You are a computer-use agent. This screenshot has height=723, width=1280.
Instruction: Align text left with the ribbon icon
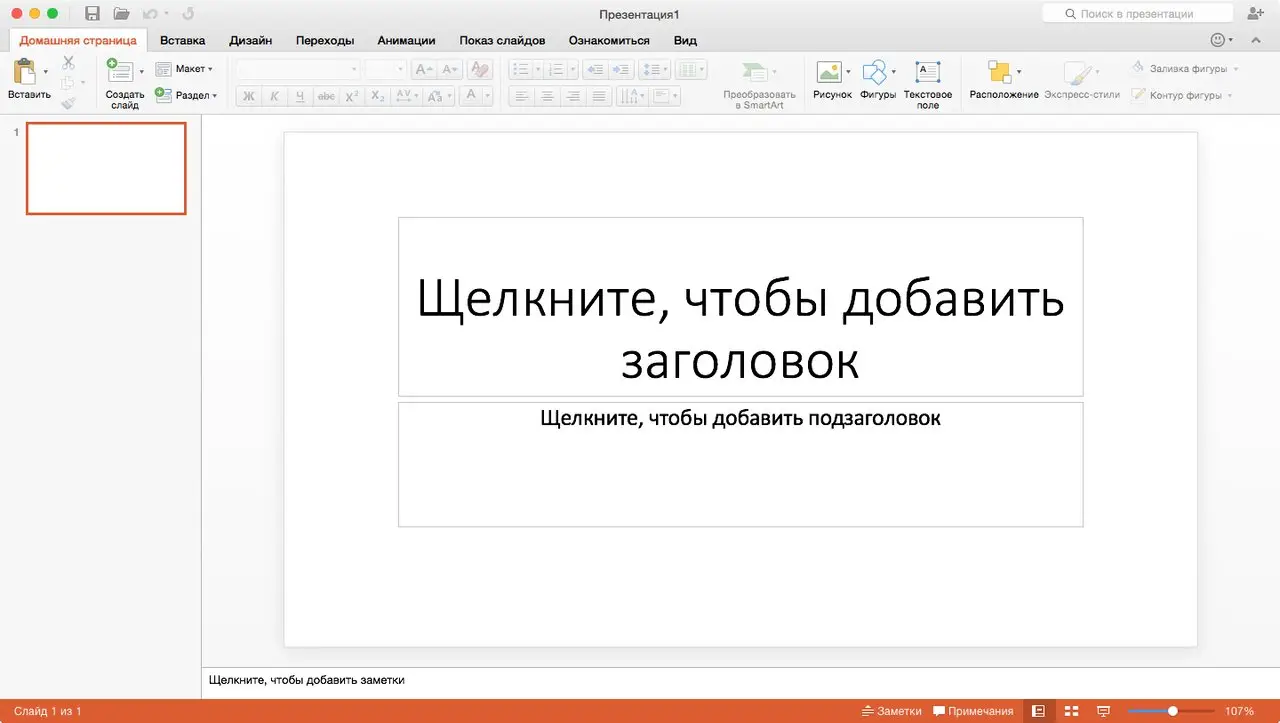pos(522,96)
